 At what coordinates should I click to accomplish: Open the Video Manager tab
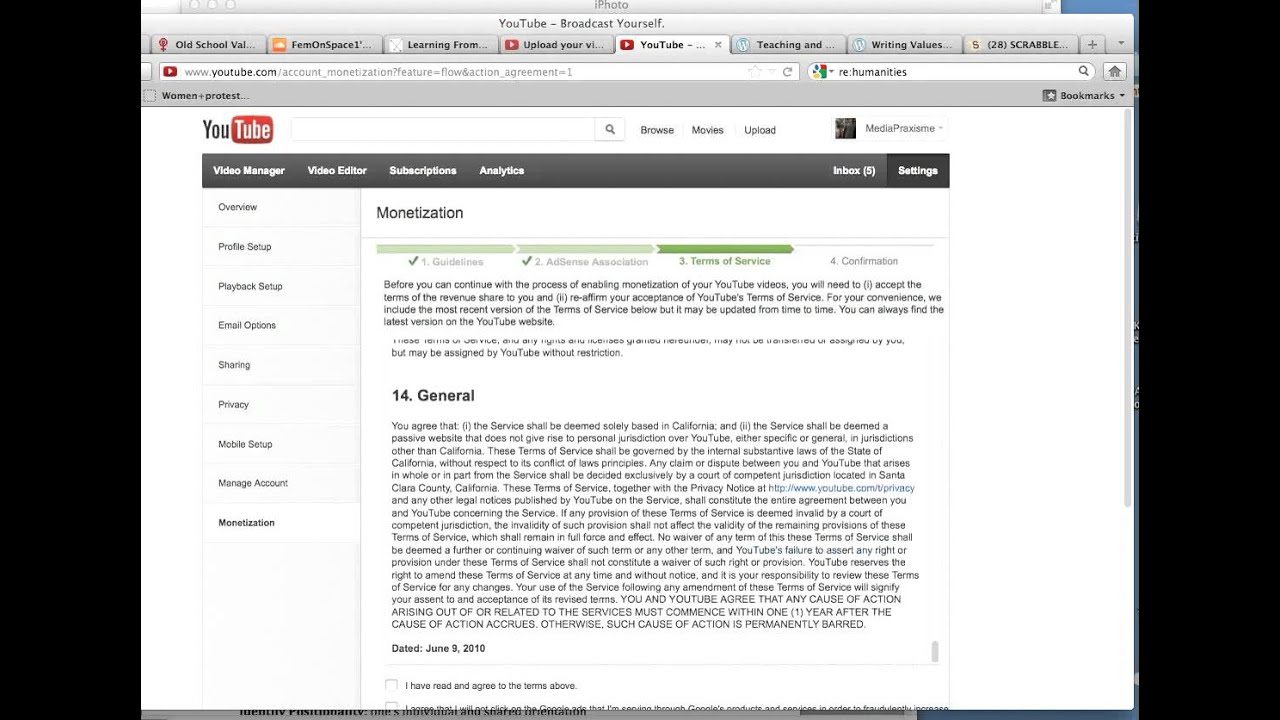[249, 171]
